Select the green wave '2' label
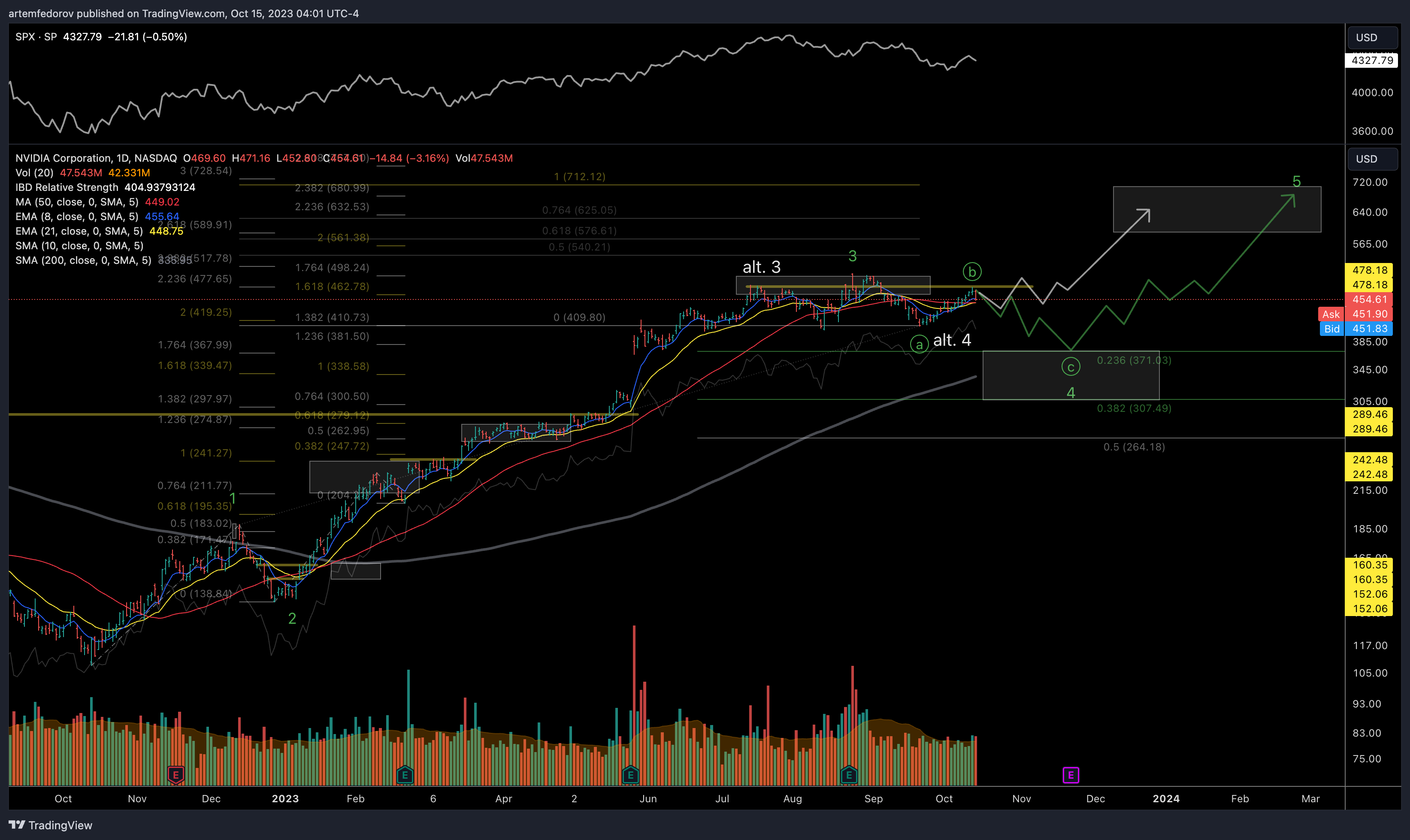Viewport: 1410px width, 840px height. click(292, 618)
